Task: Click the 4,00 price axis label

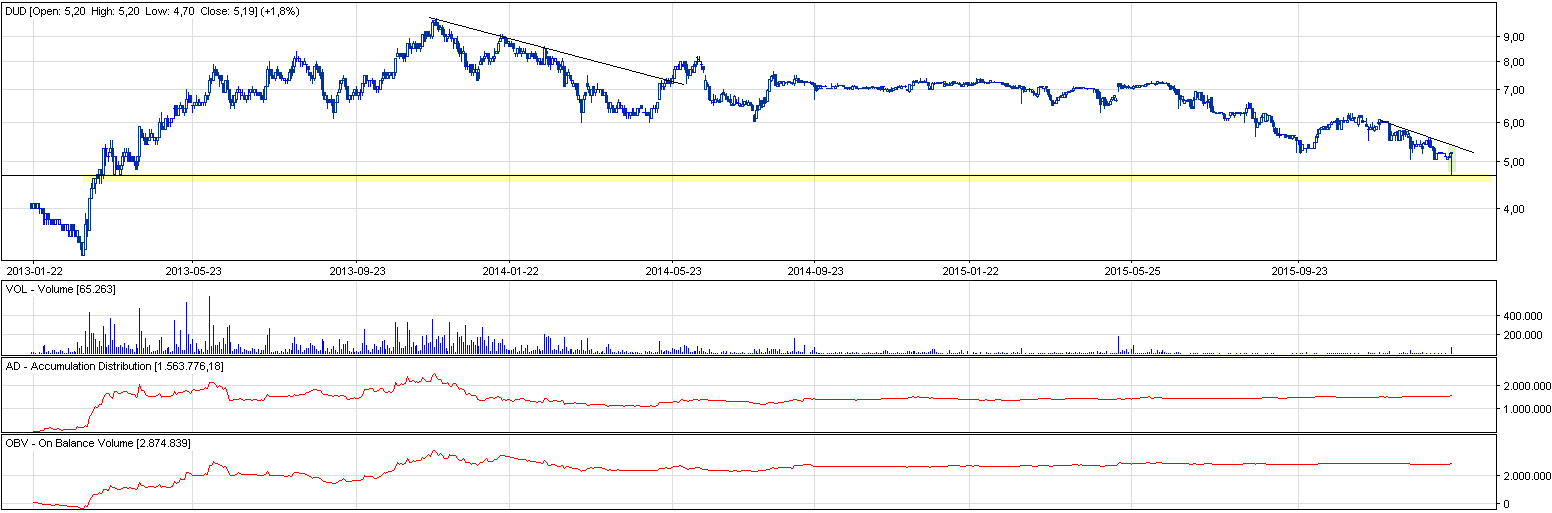Action: (1513, 210)
